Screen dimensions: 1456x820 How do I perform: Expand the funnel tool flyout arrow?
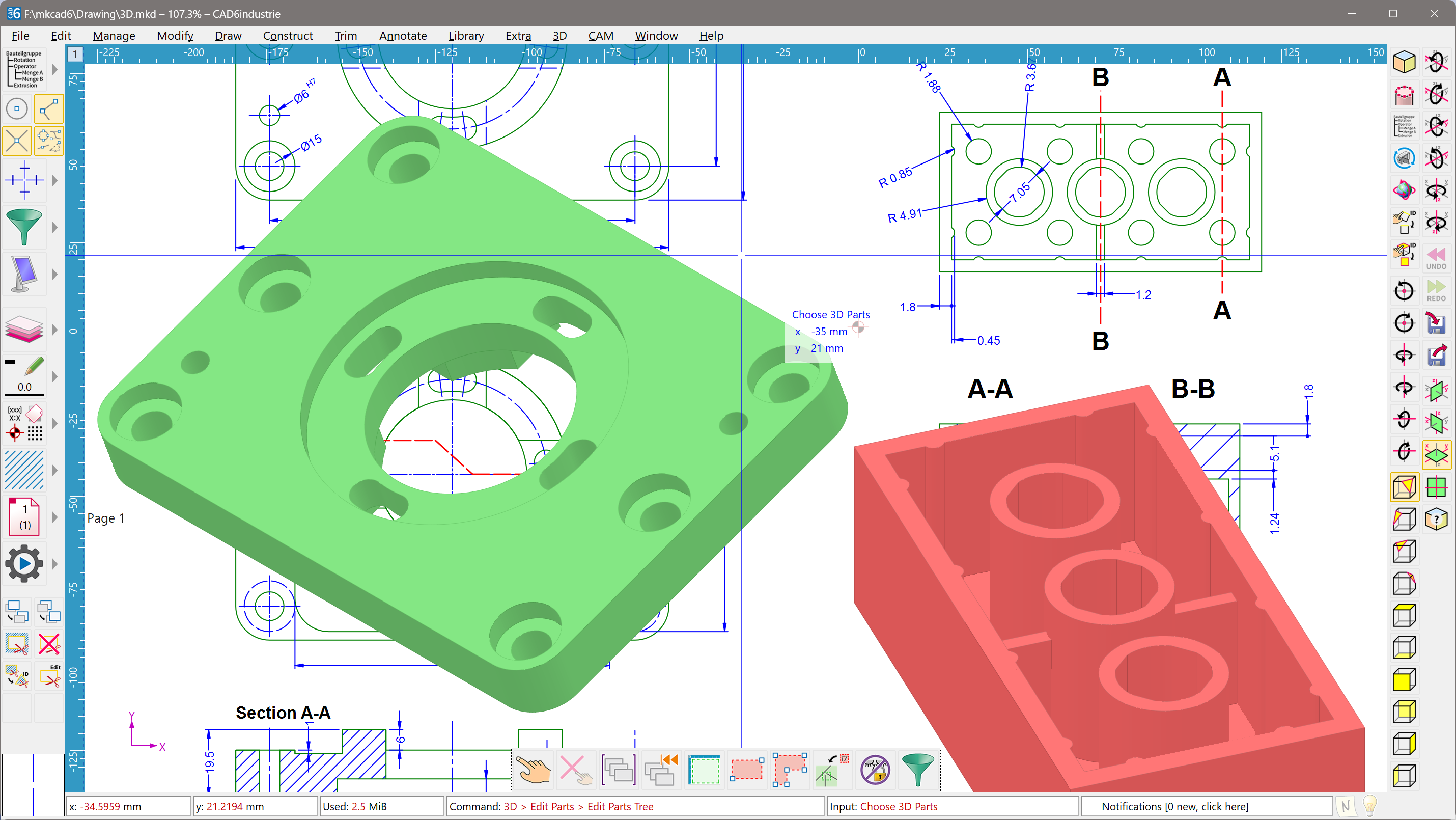[x=54, y=227]
